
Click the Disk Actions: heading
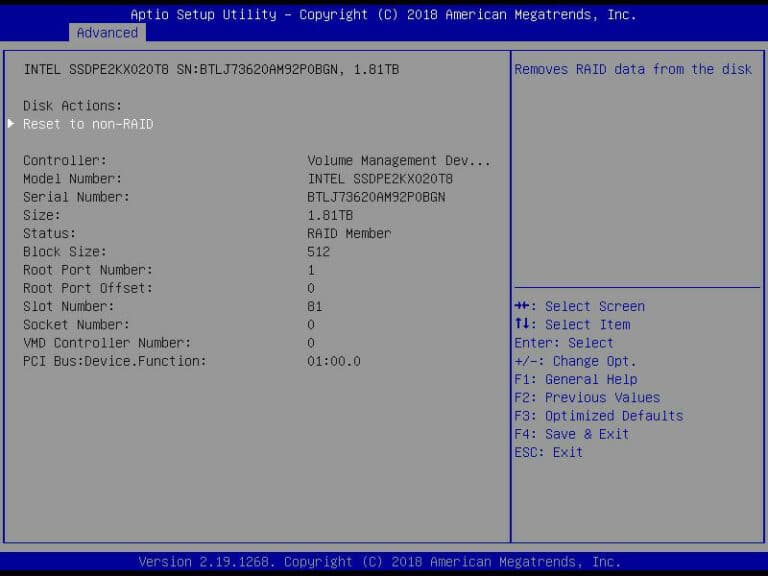coord(72,106)
